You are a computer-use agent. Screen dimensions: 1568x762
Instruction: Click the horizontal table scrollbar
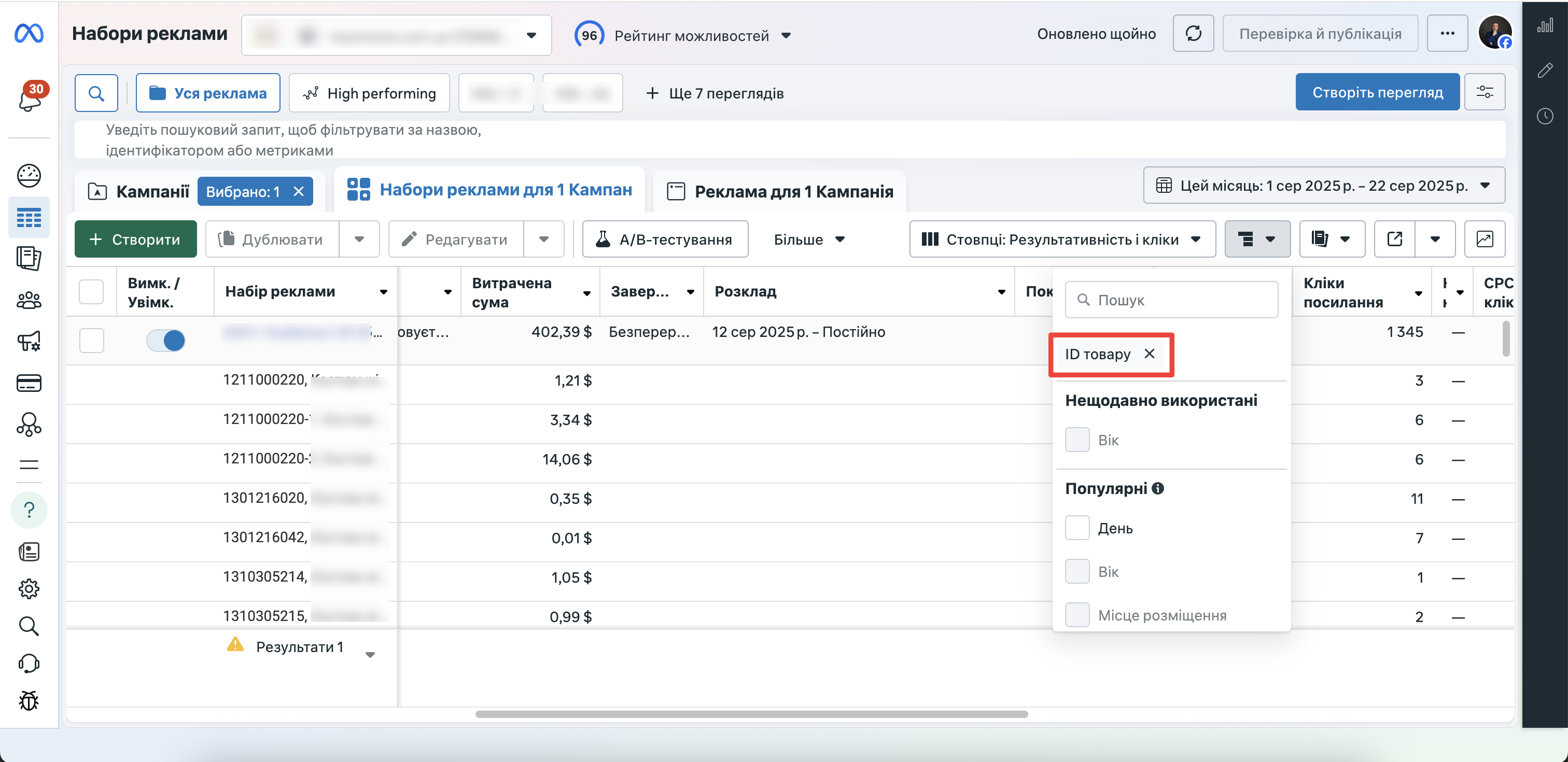(x=751, y=714)
